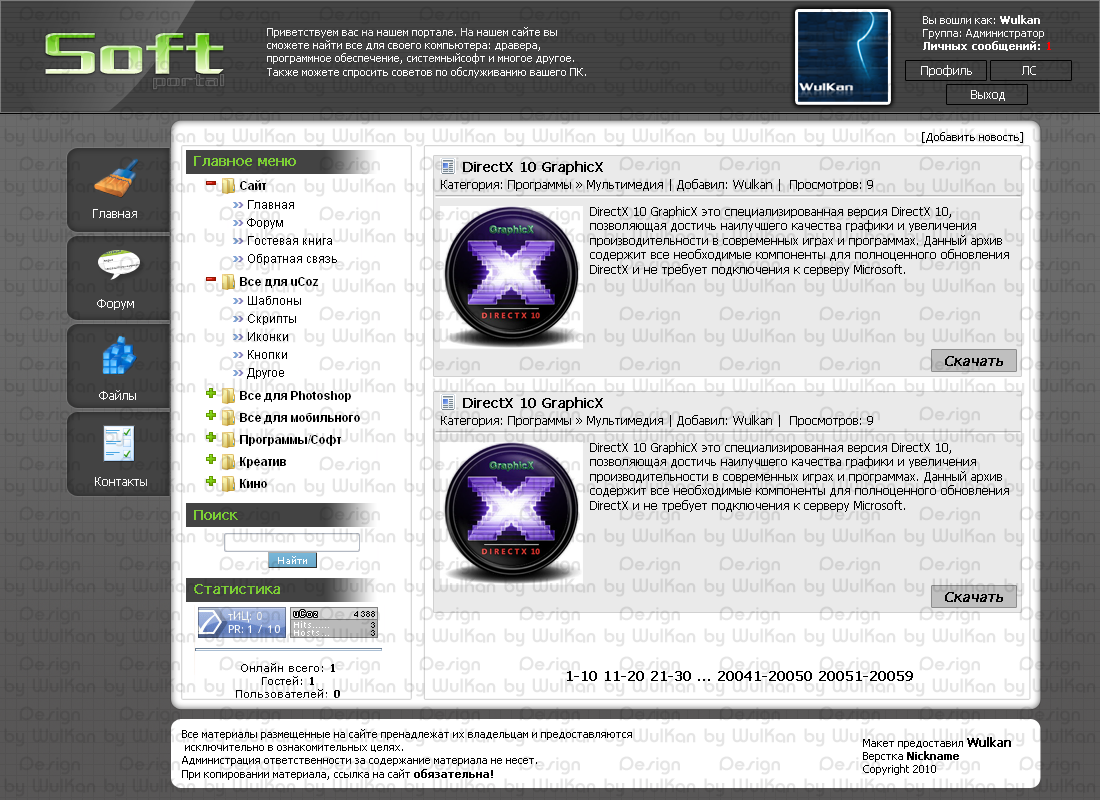The width and height of the screenshot is (1100, 800).
Task: Open the Главная brush icon in sidebar
Action: [116, 178]
